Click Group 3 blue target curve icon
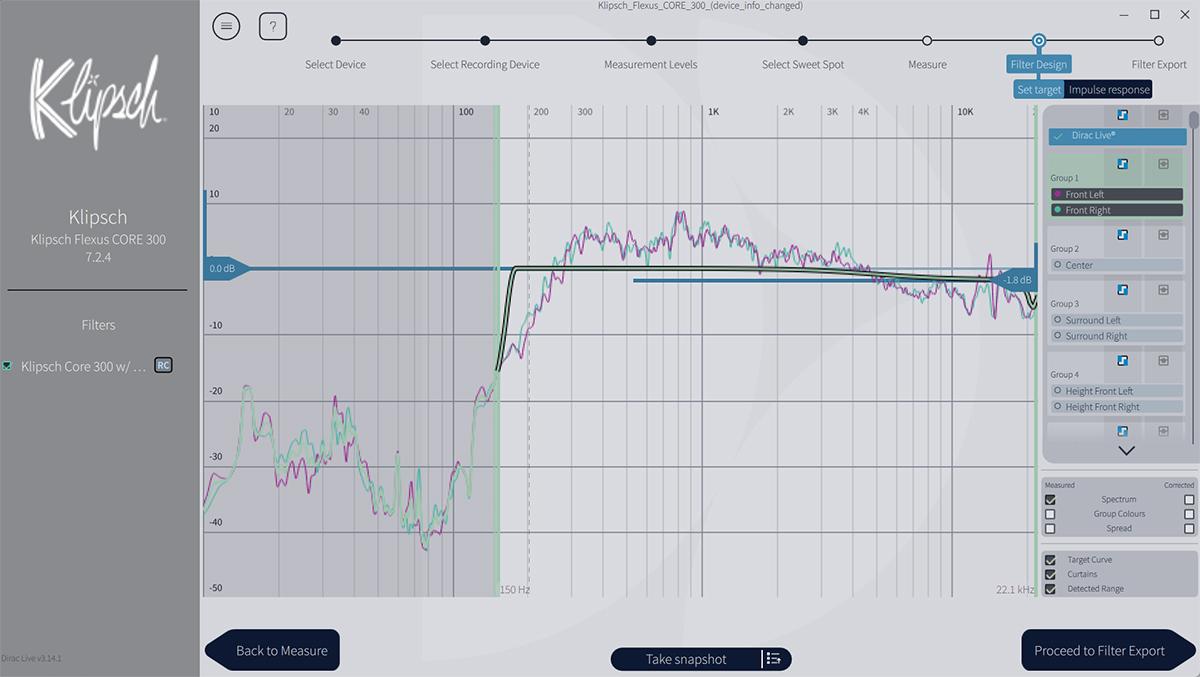Viewport: 1200px width, 677px height. point(1123,290)
